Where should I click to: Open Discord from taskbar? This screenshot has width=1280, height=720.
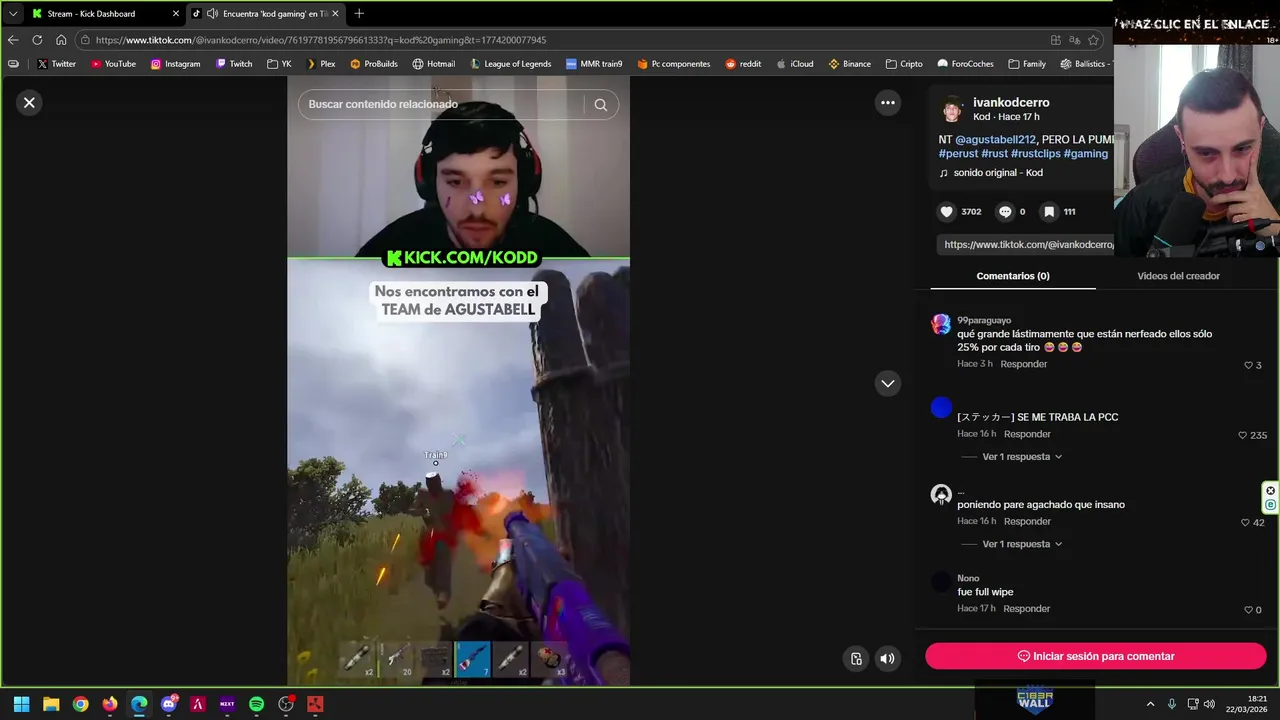pyautogui.click(x=169, y=704)
